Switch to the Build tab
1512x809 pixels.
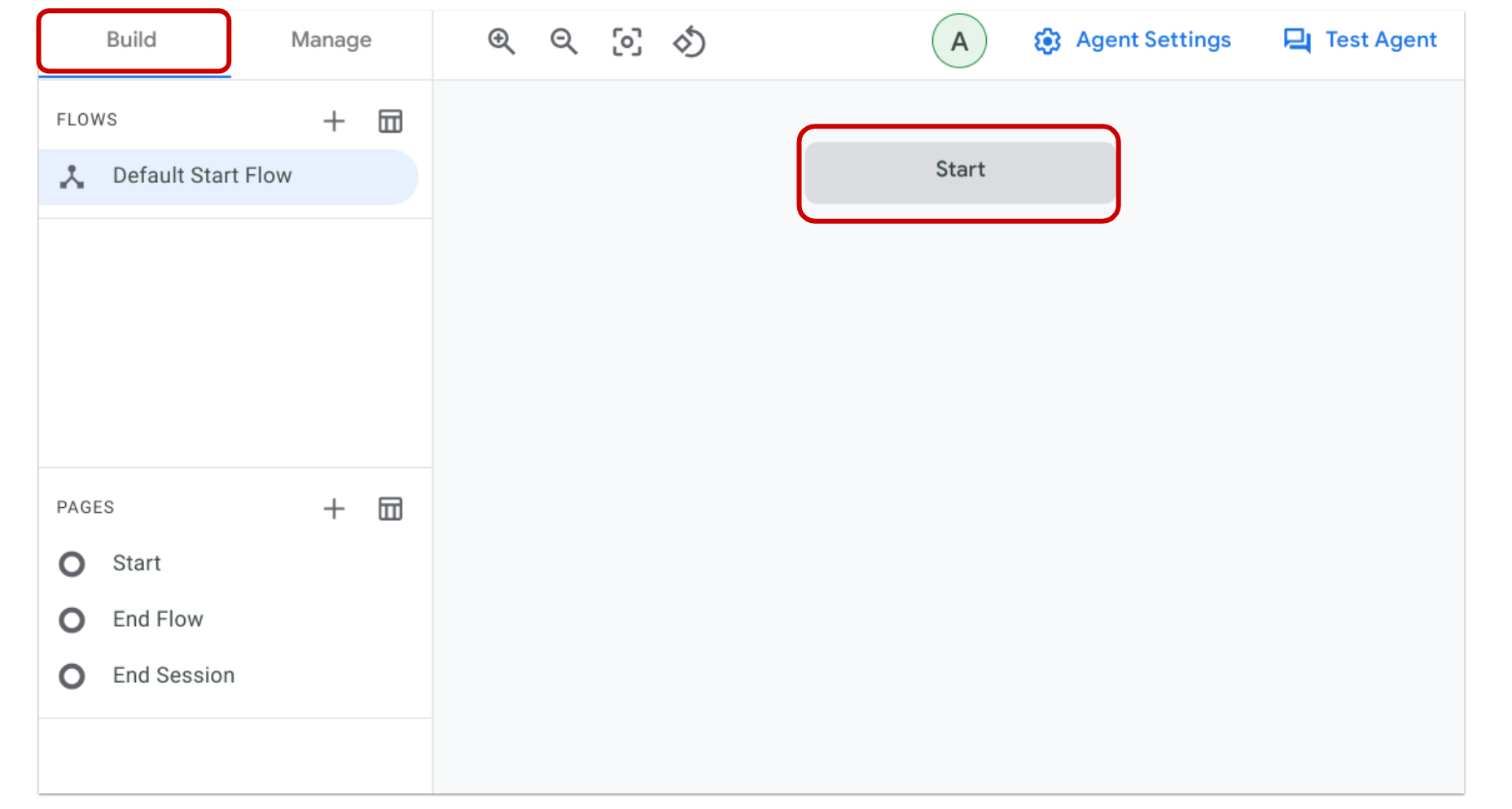pyautogui.click(x=132, y=39)
